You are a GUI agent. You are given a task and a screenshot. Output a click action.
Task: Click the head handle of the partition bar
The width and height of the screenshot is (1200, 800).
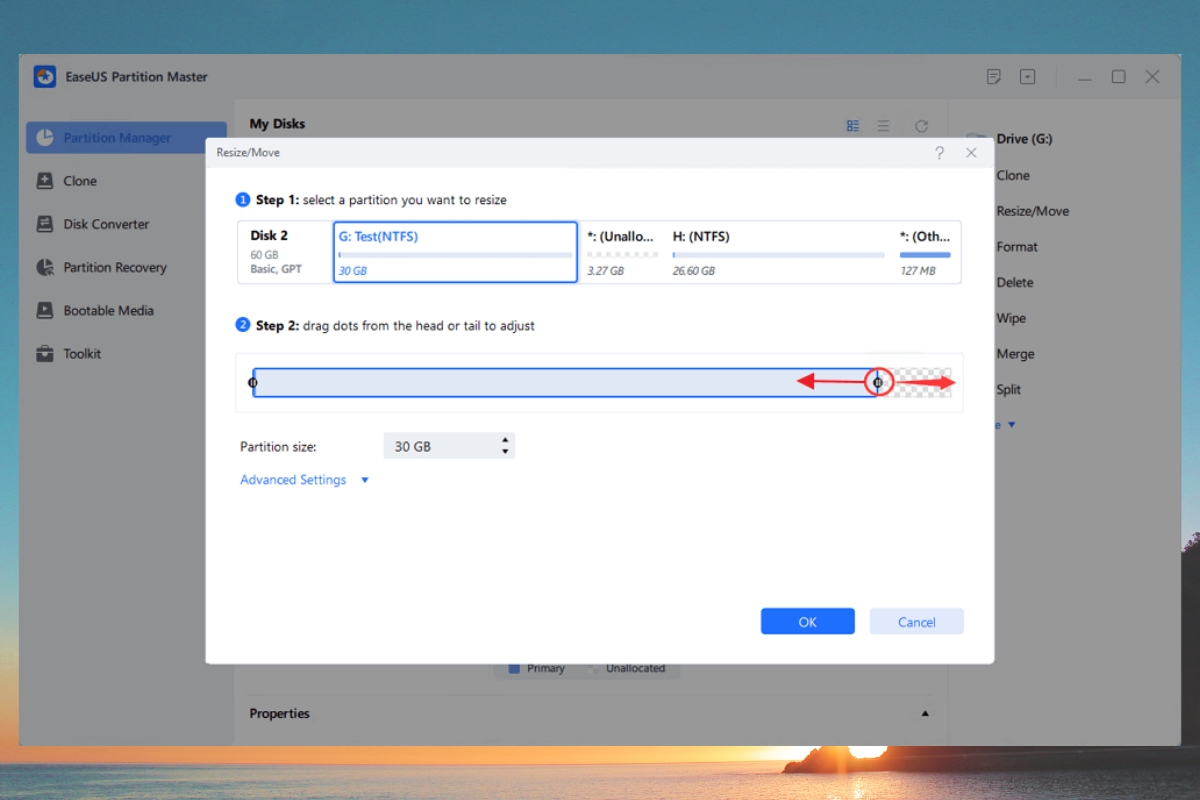pyautogui.click(x=253, y=382)
